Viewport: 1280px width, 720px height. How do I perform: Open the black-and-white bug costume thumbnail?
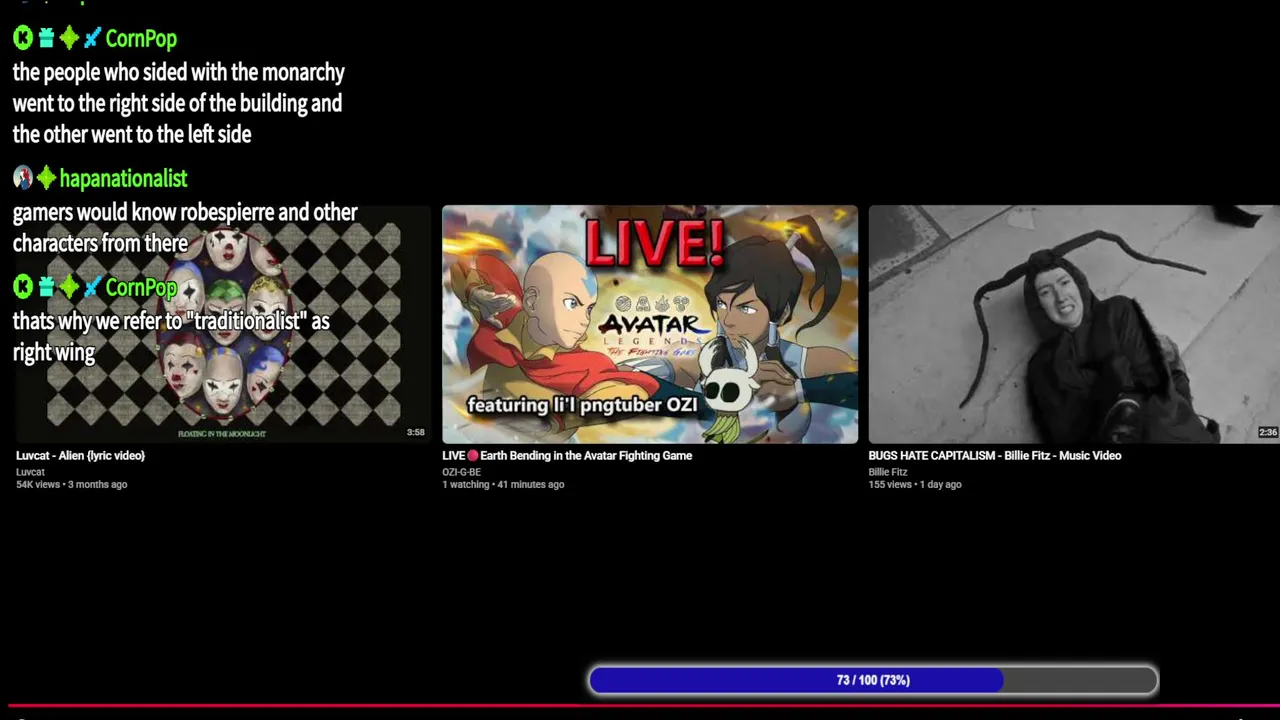tap(1074, 324)
